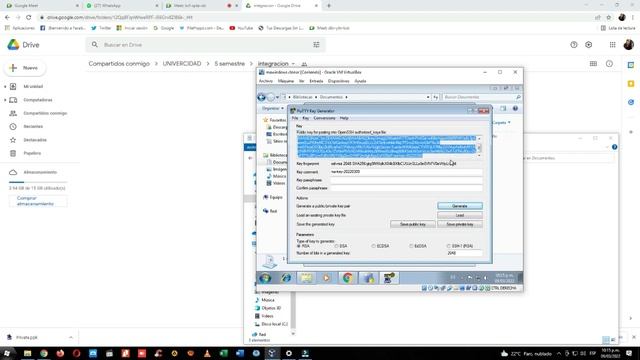Open Papelera in Drive sidebar
This screenshot has width=640, height=360.
(32, 153)
